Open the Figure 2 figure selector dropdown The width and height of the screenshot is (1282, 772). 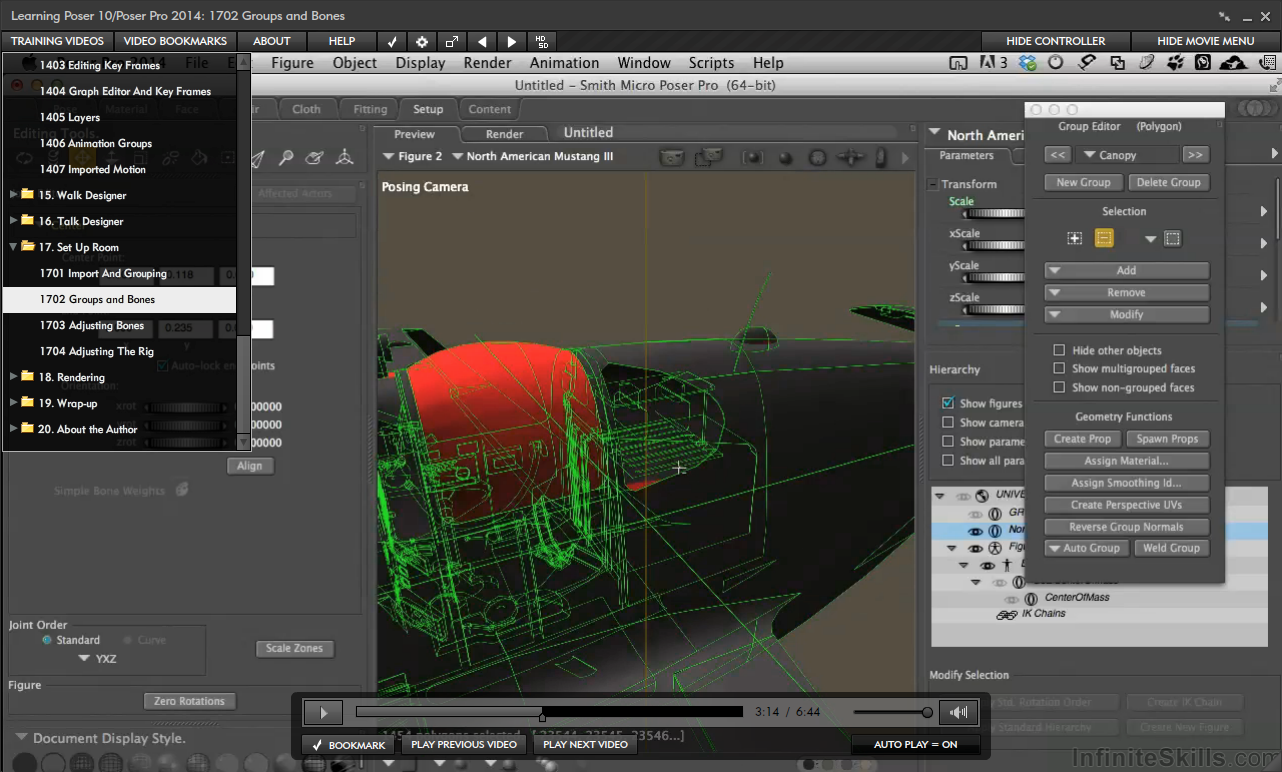point(412,157)
